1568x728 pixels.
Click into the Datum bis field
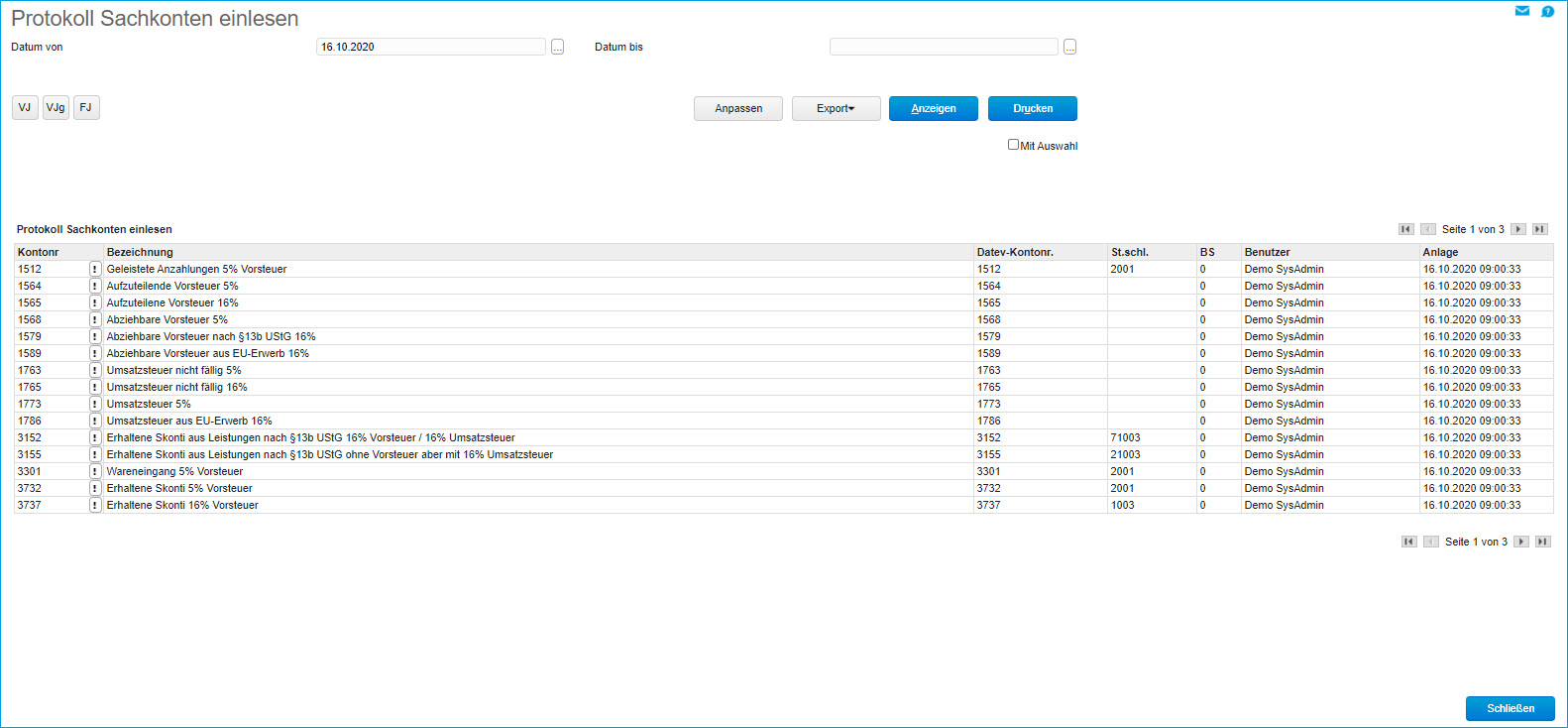click(943, 47)
